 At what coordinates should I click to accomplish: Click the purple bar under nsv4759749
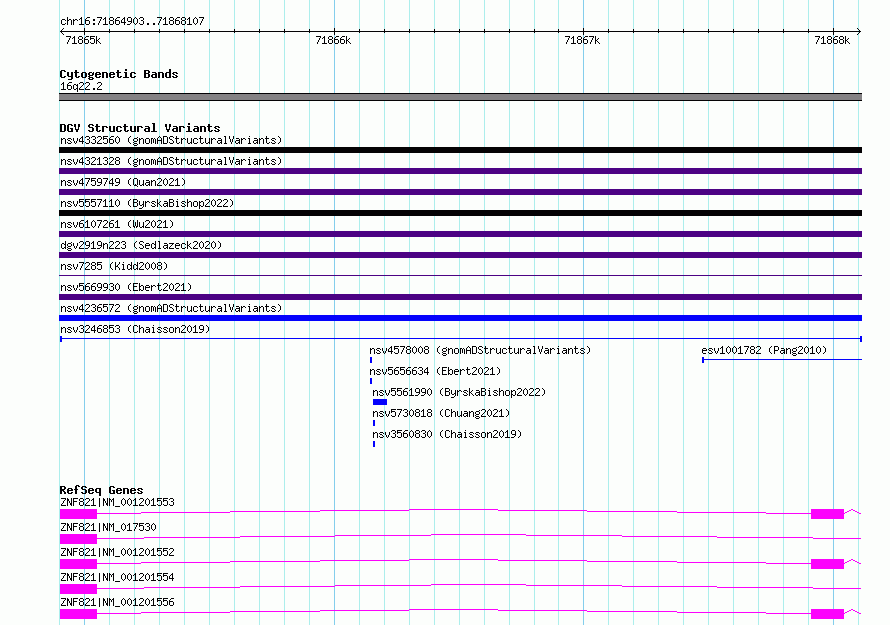click(x=460, y=192)
